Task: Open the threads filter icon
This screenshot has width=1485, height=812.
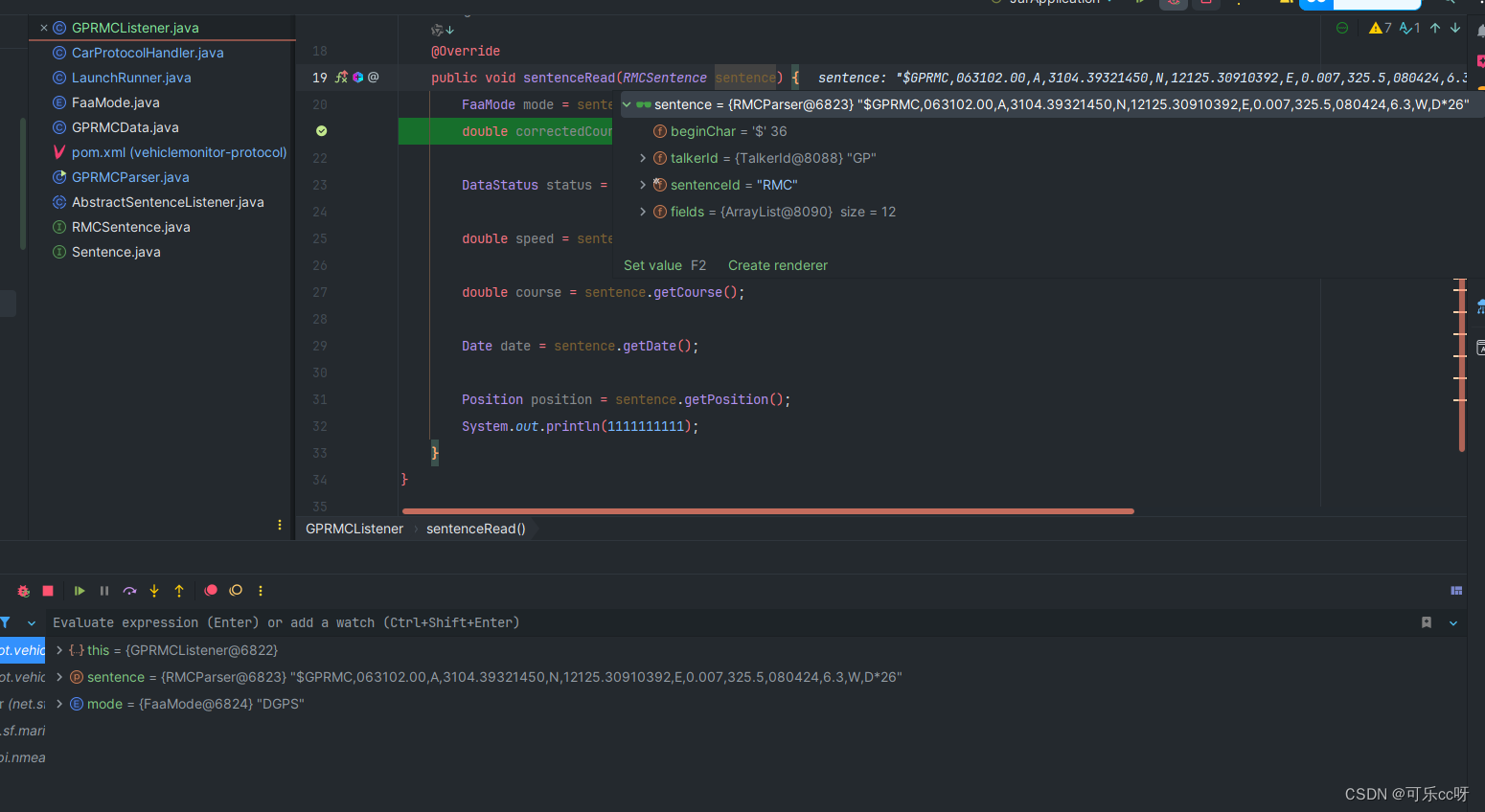Action: 6,622
